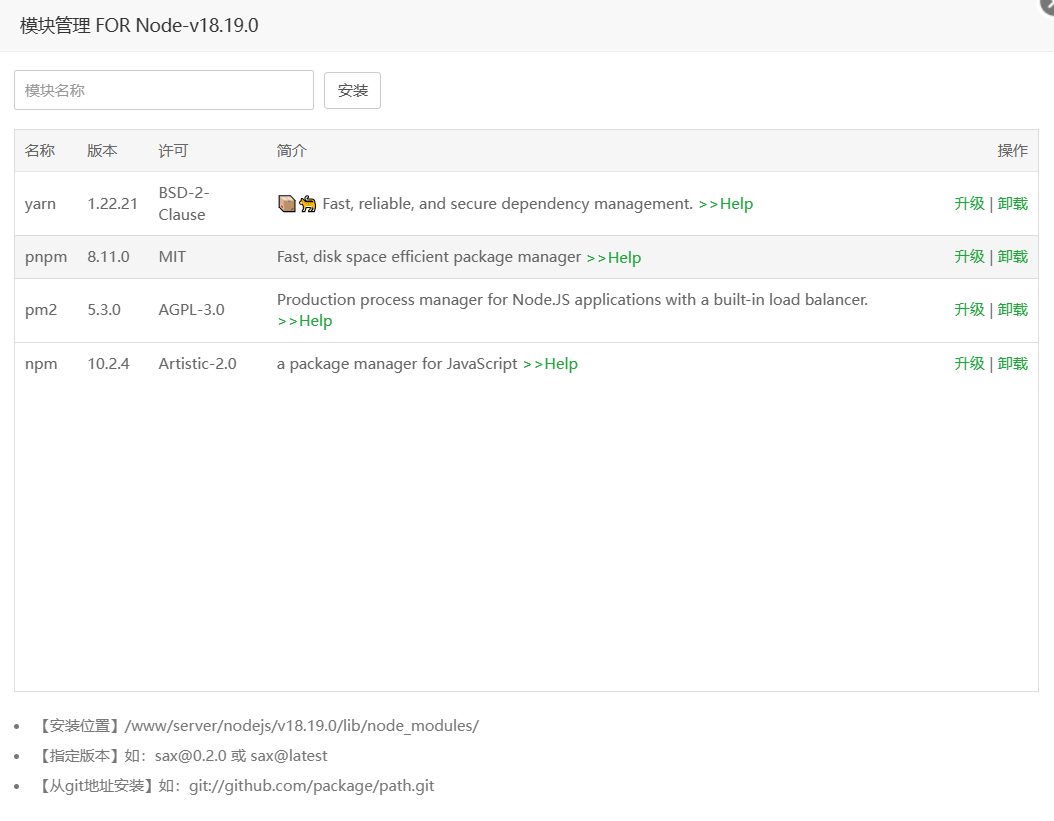Click the 简介 column header

[292, 151]
